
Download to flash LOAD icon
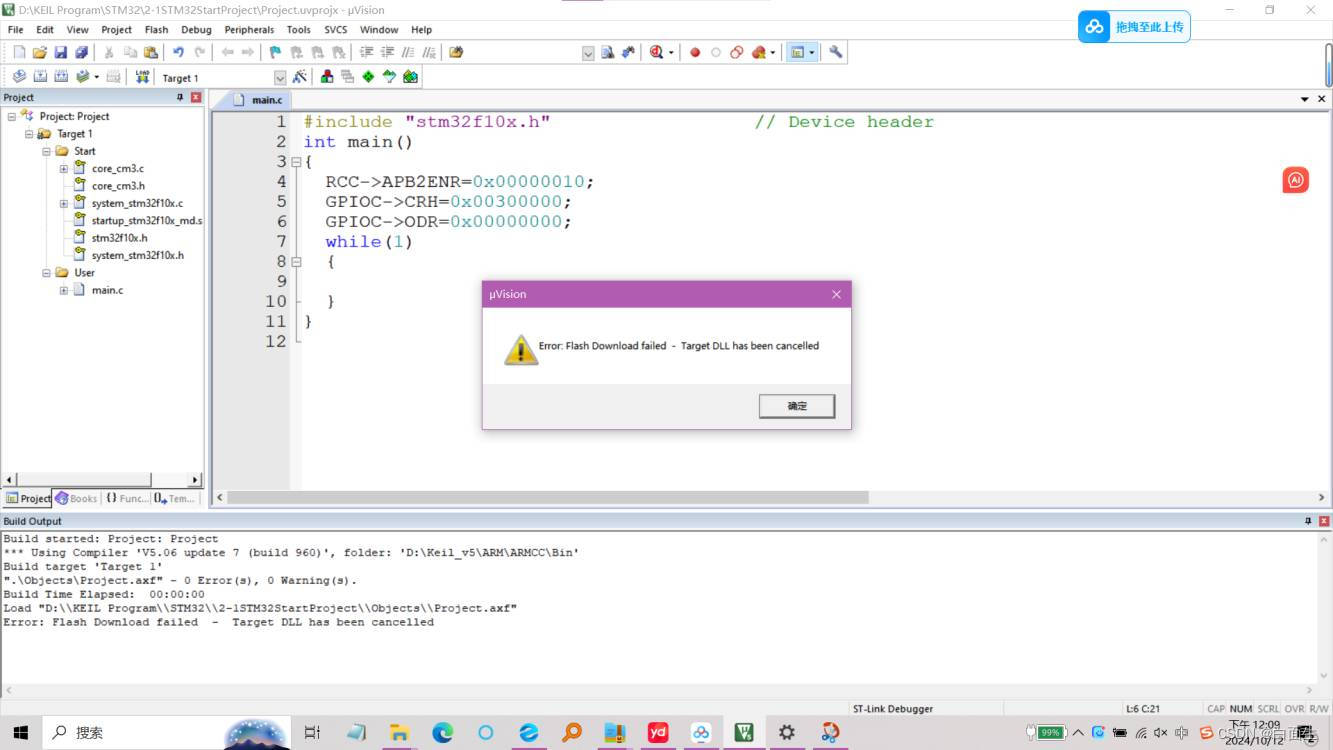(x=142, y=77)
